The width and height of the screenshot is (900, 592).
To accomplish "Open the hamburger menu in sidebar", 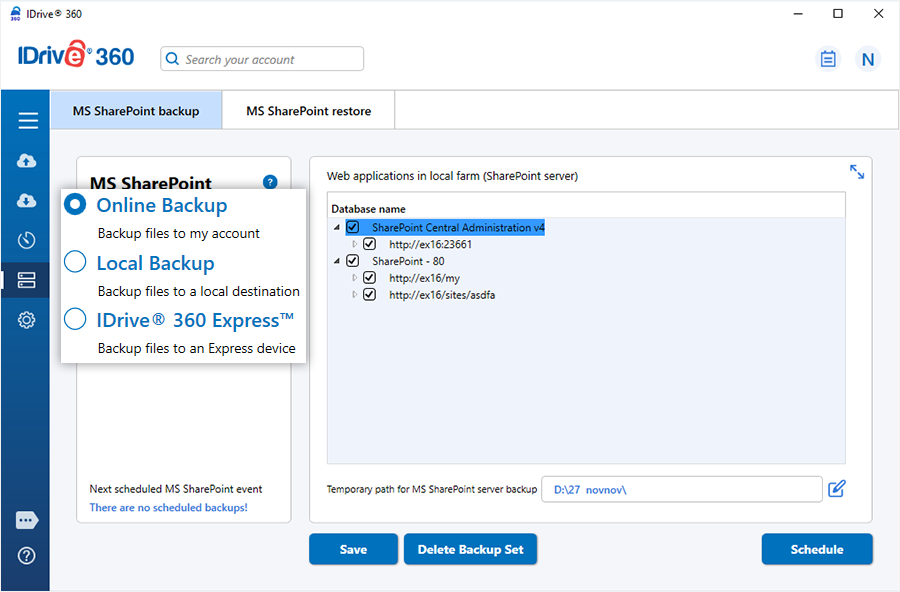I will click(x=27, y=121).
